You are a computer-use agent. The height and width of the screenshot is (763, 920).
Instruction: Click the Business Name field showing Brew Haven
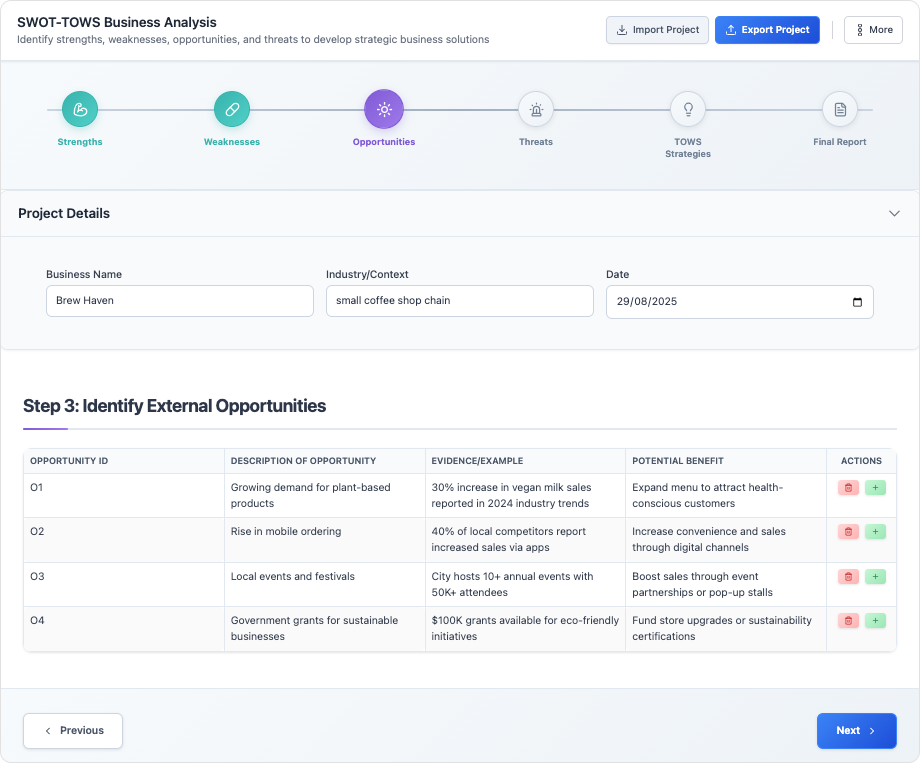(x=179, y=301)
